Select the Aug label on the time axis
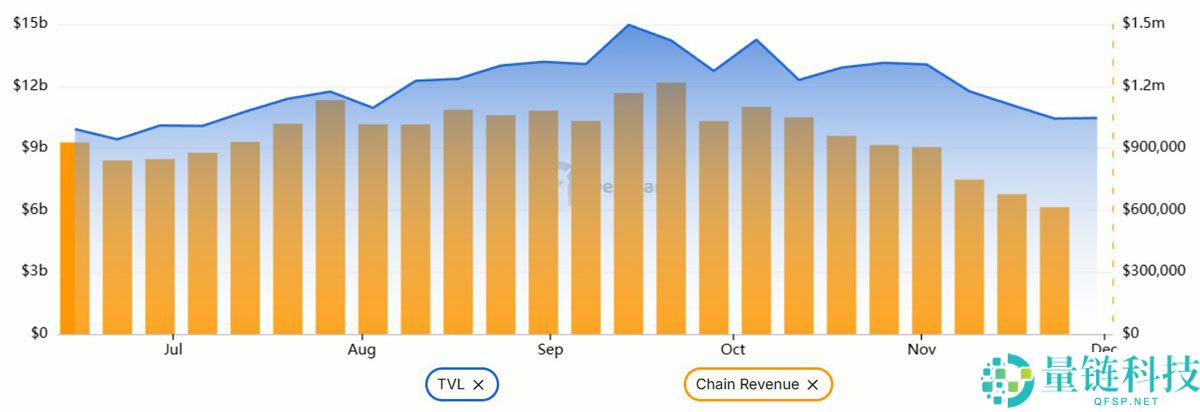1200x412 pixels. click(x=362, y=350)
